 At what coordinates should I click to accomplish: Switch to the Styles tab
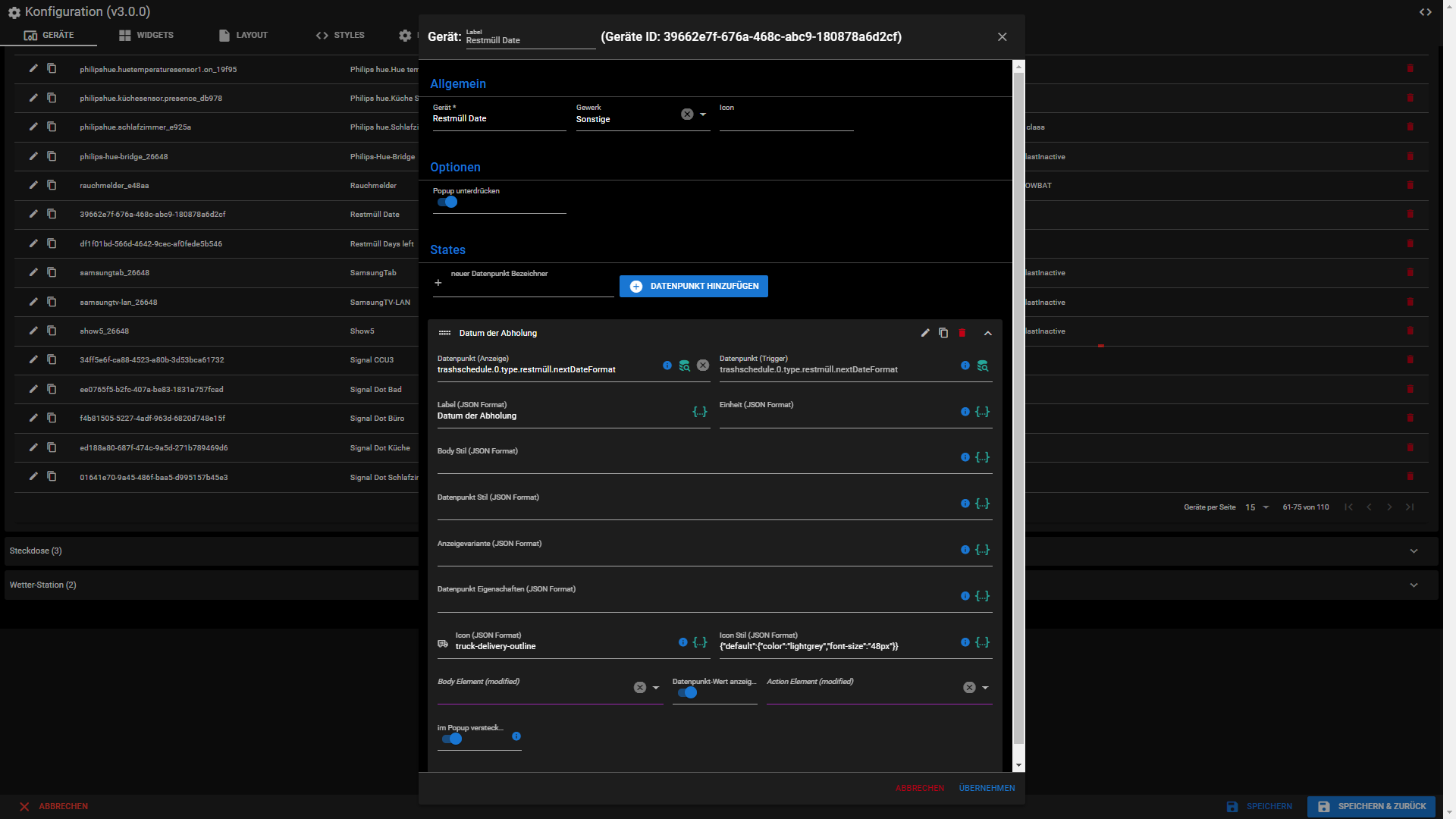pyautogui.click(x=340, y=35)
